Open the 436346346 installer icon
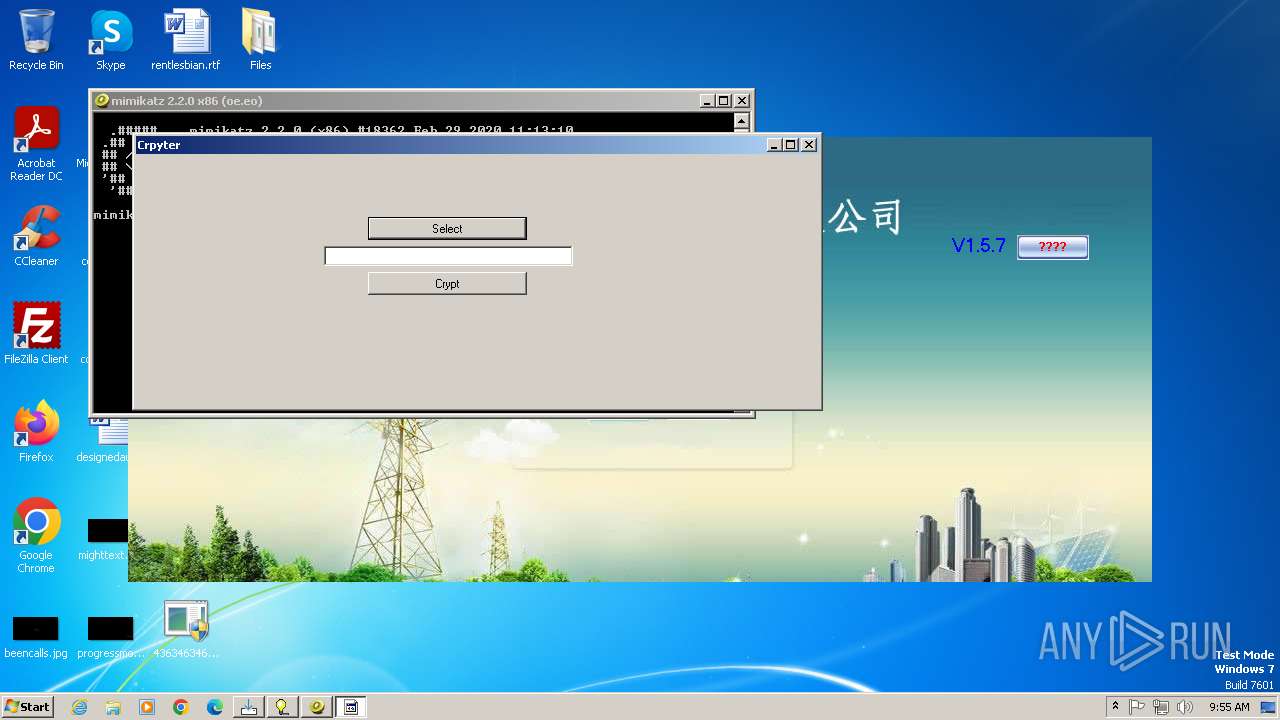This screenshot has width=1280, height=720. pyautogui.click(x=186, y=629)
